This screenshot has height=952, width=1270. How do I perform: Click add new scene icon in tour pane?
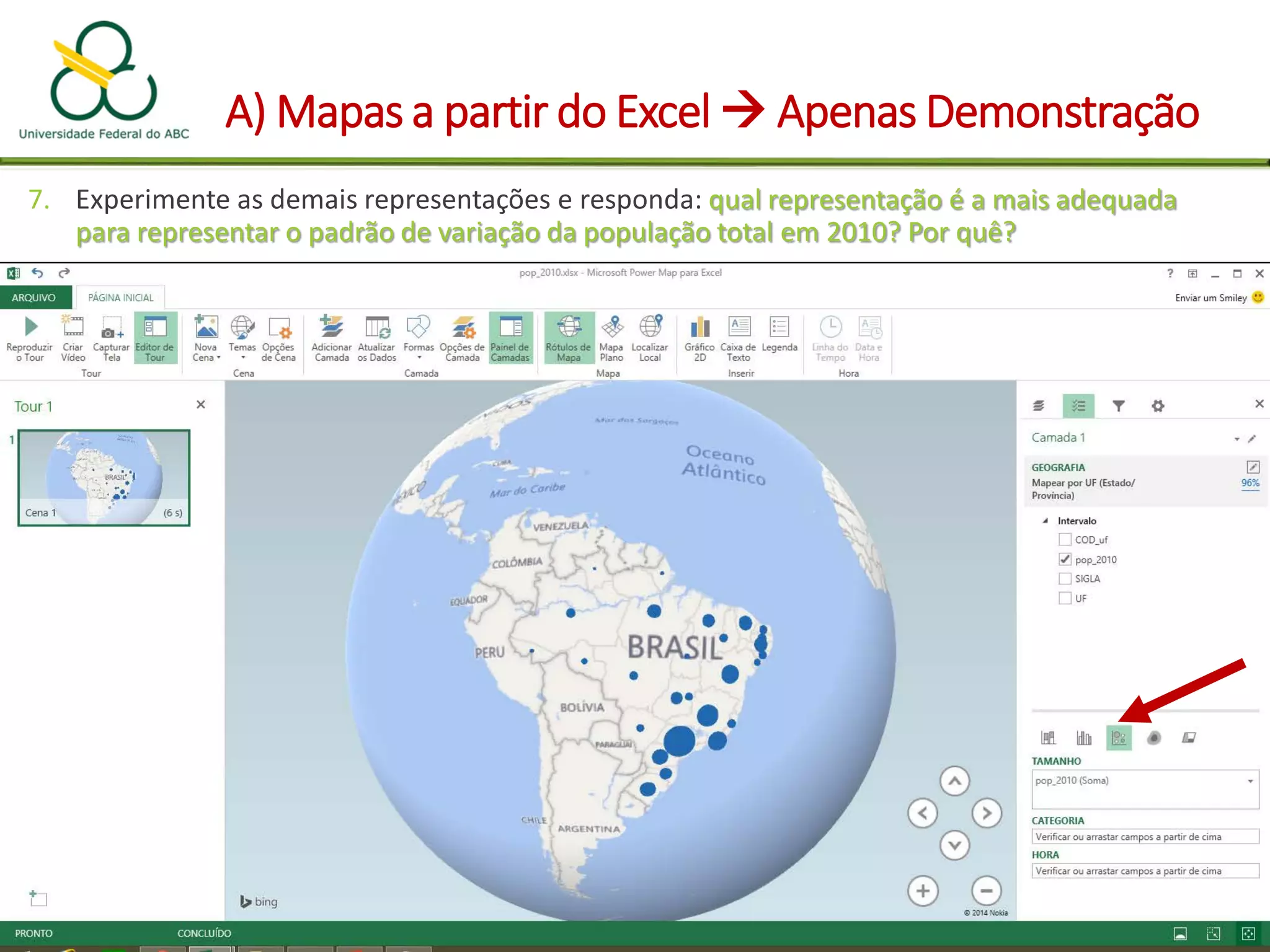point(38,897)
